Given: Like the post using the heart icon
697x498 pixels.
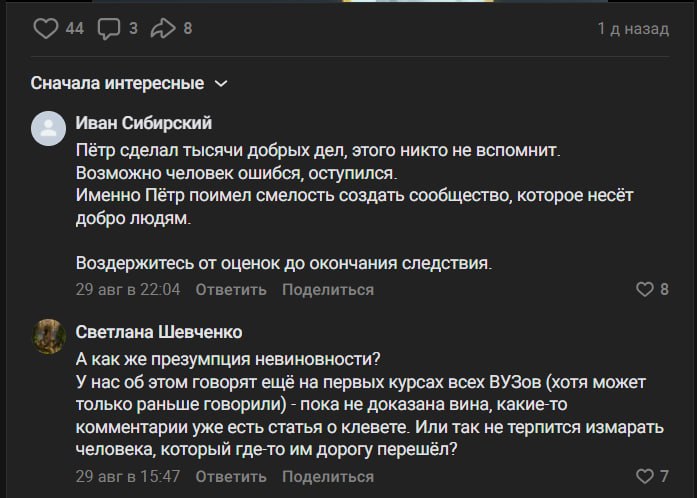Looking at the screenshot, I should pos(46,28).
